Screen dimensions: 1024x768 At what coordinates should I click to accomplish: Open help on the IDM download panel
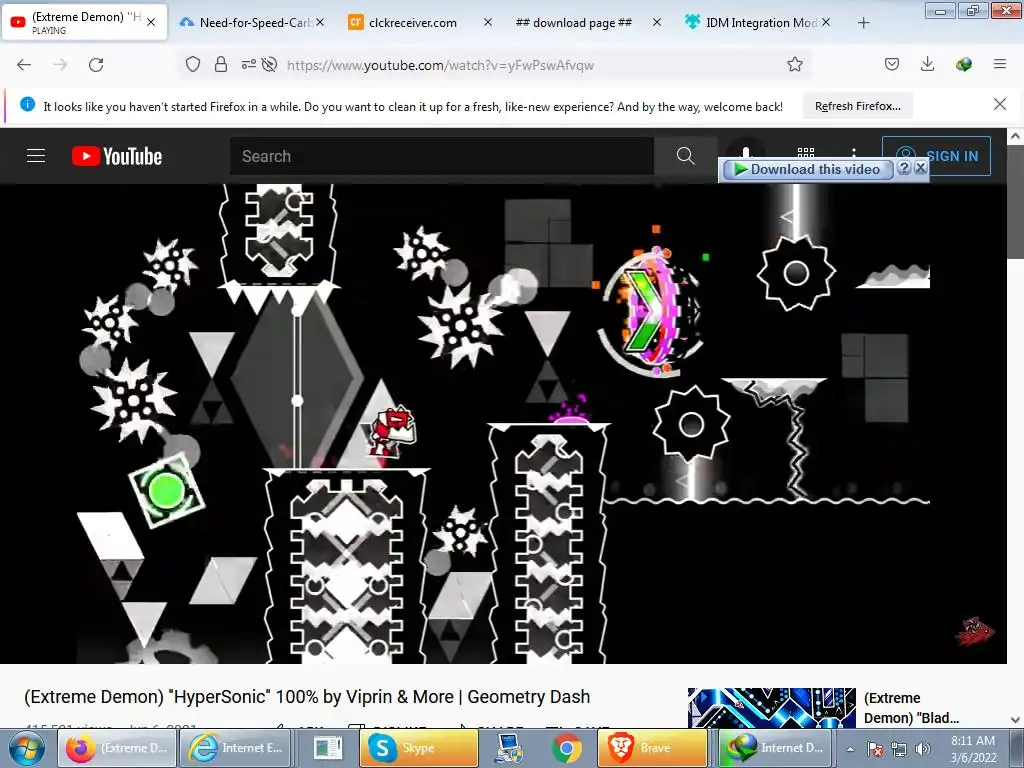(x=904, y=168)
